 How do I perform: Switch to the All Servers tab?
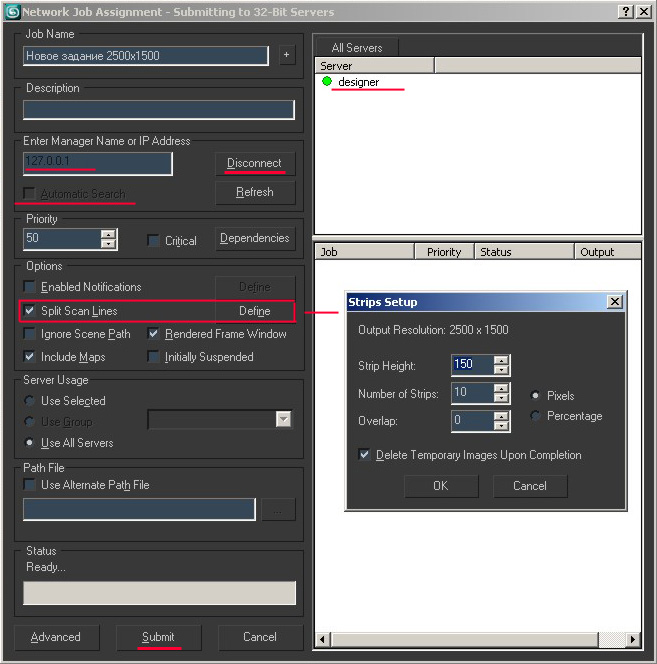[355, 47]
